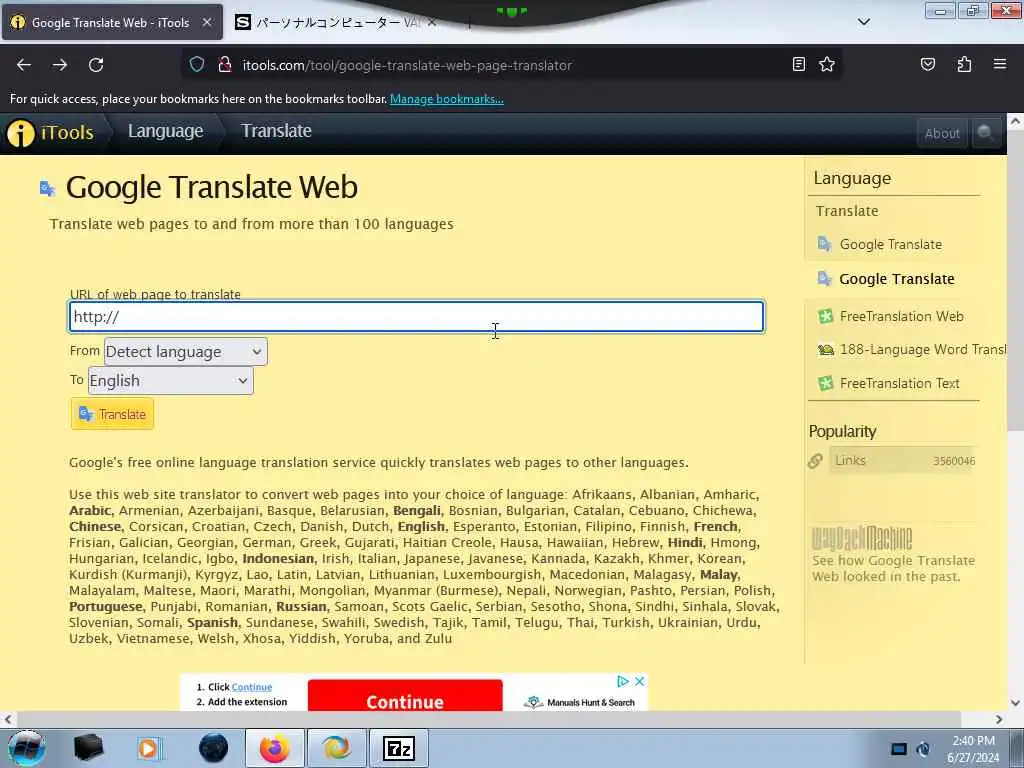
Task: Click the iTools logo icon
Action: (x=20, y=133)
